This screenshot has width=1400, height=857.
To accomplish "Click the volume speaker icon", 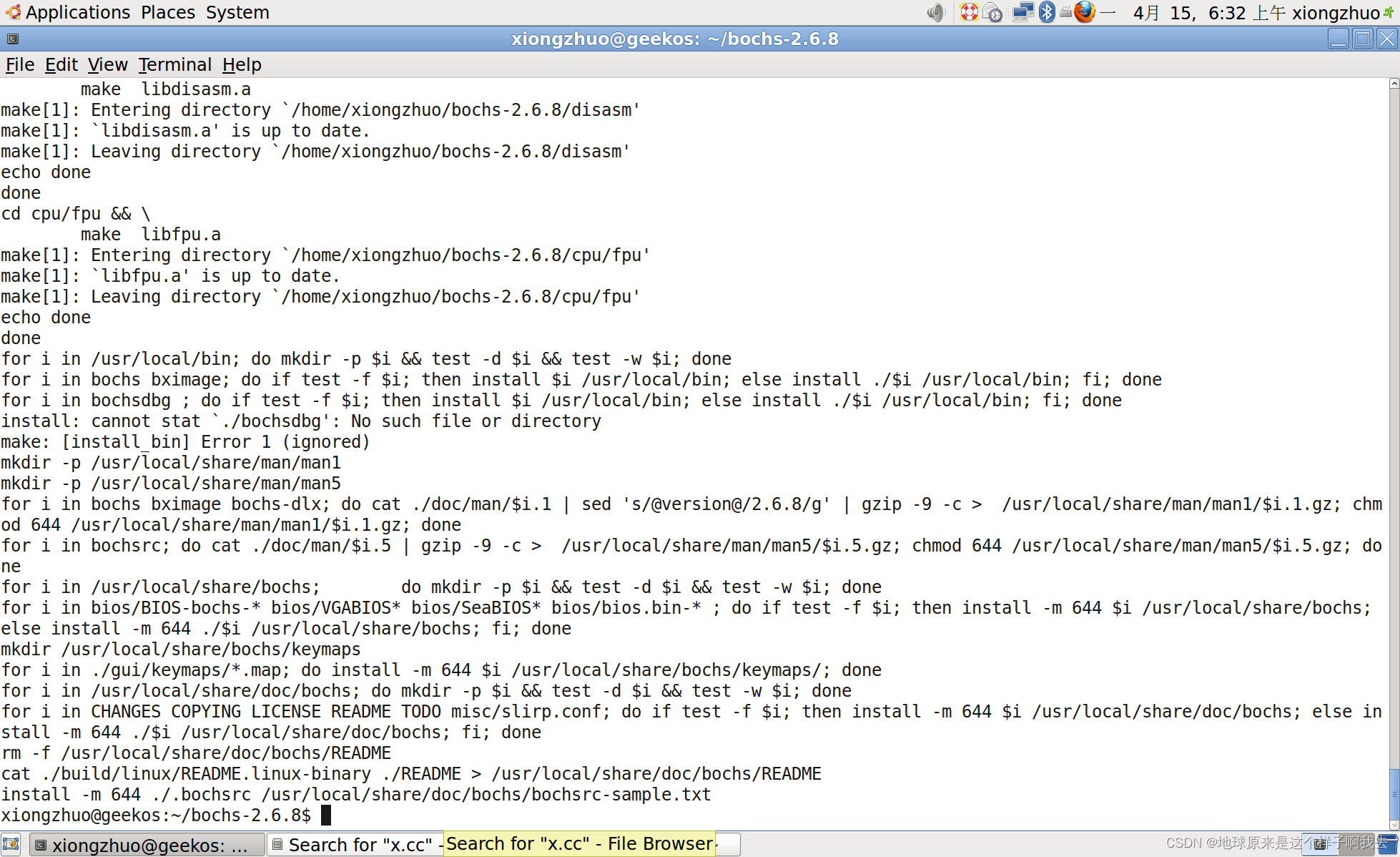I will tap(935, 12).
